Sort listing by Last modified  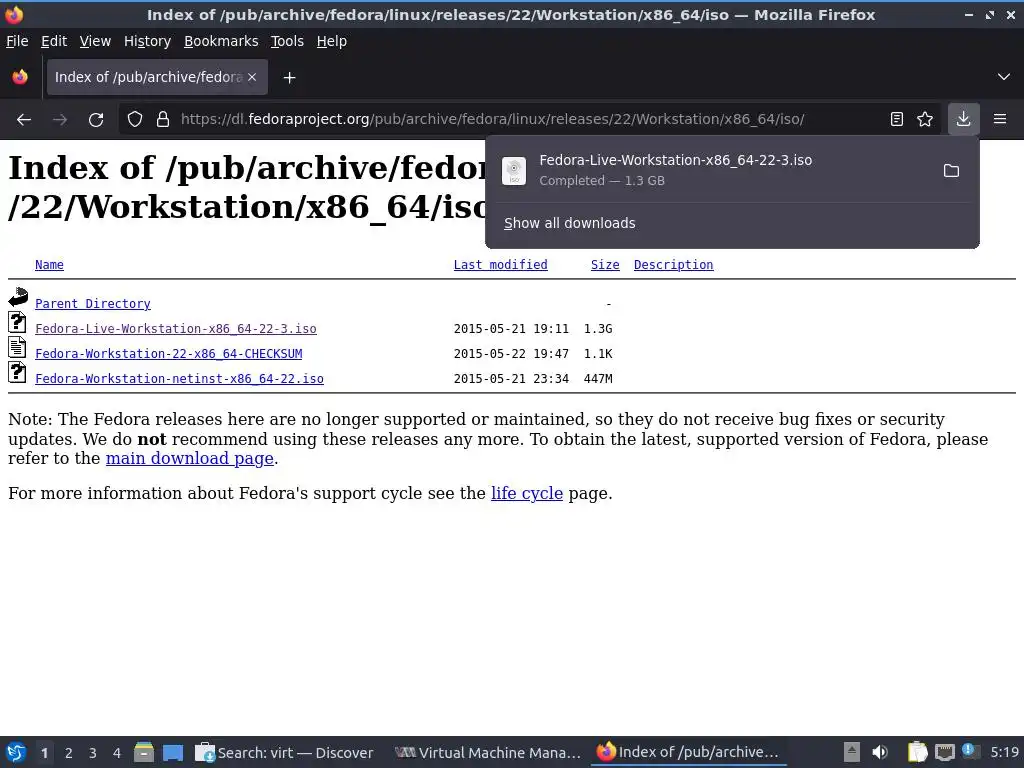[501, 264]
